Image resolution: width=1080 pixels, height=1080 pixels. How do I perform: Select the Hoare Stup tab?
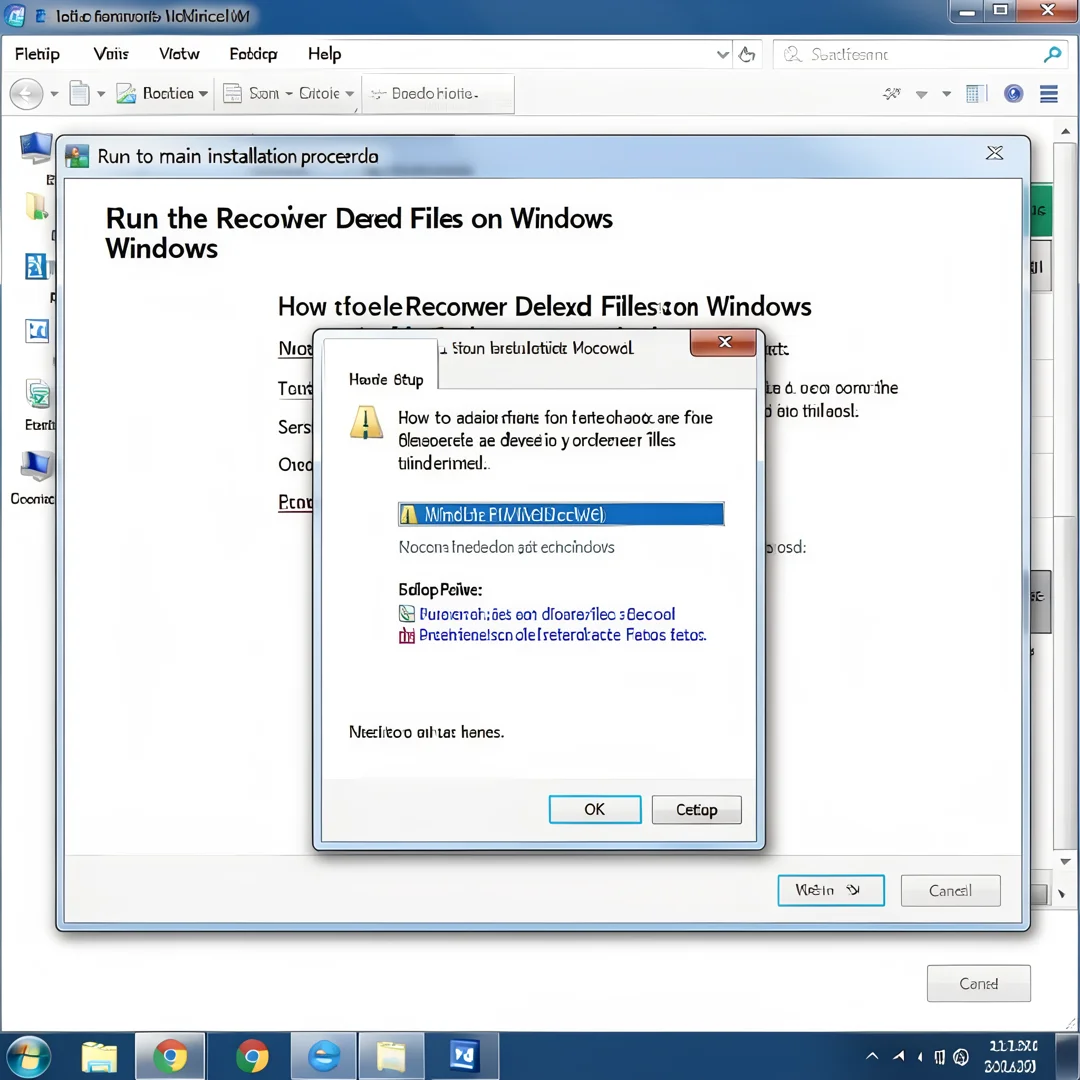pos(386,380)
